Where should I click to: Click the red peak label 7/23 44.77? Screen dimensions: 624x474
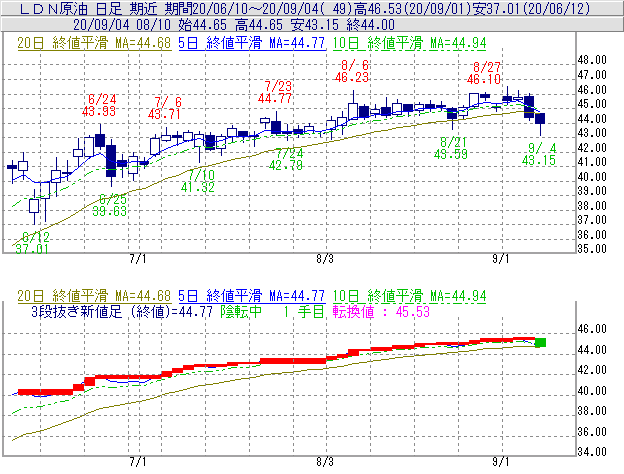pyautogui.click(x=275, y=92)
